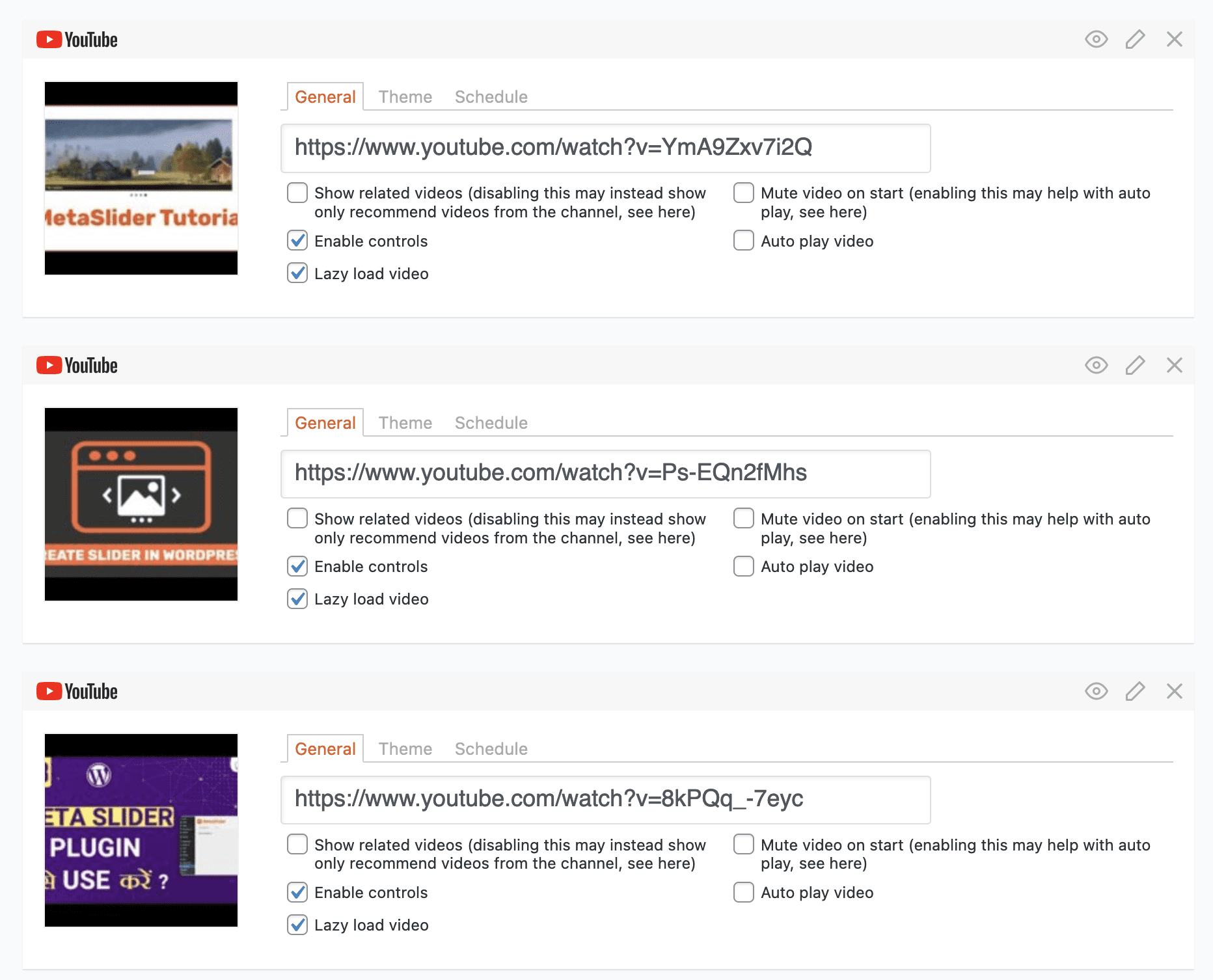Delete the second slide with the X icon
Screen dimensions: 1213x980
[x=1175, y=365]
